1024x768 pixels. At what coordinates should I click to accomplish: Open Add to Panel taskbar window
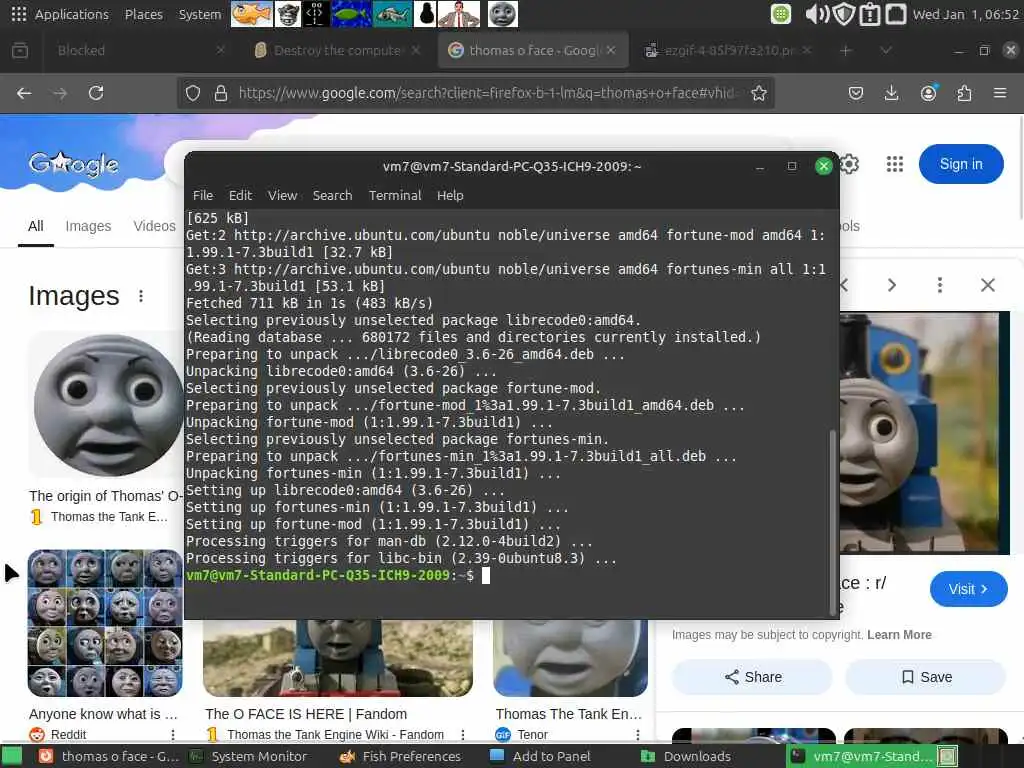[x=541, y=756]
